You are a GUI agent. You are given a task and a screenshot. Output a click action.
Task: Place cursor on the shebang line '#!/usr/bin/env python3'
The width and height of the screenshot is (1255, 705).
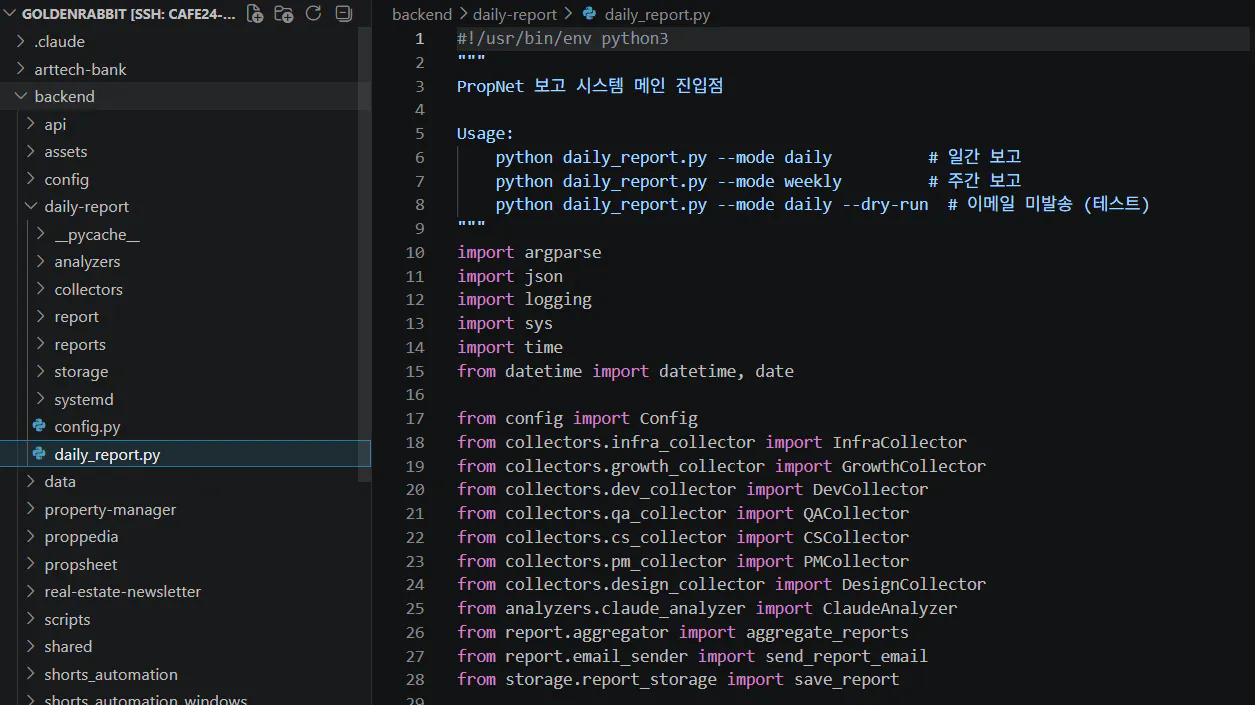pos(562,39)
